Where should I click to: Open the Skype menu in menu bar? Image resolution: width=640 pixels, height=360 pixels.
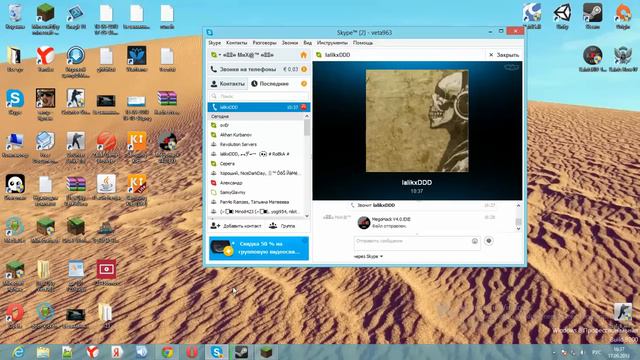(214, 42)
